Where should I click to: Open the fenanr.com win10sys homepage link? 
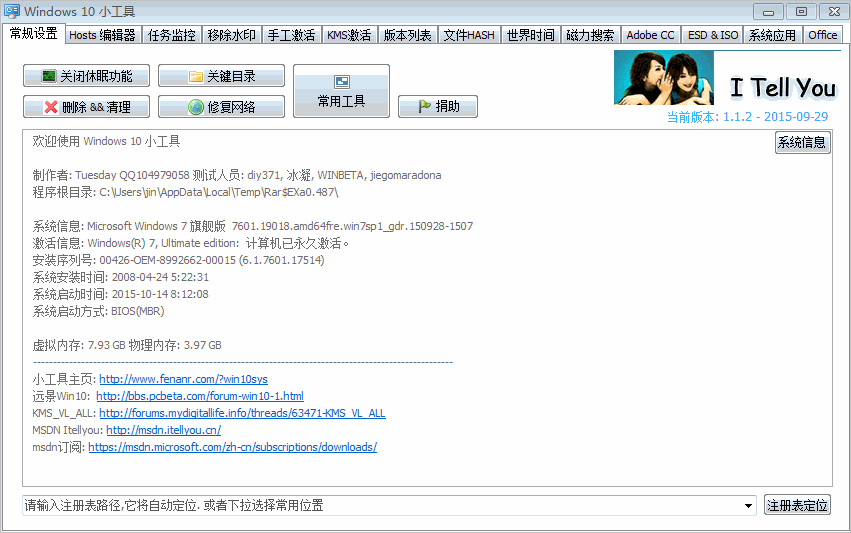183,379
